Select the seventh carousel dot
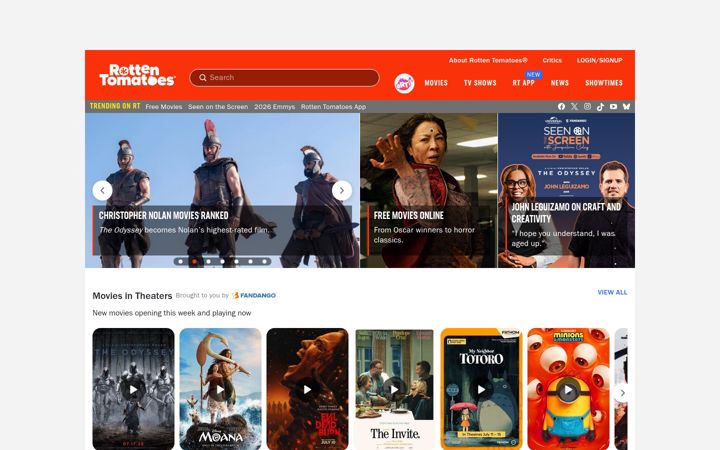 264,262
